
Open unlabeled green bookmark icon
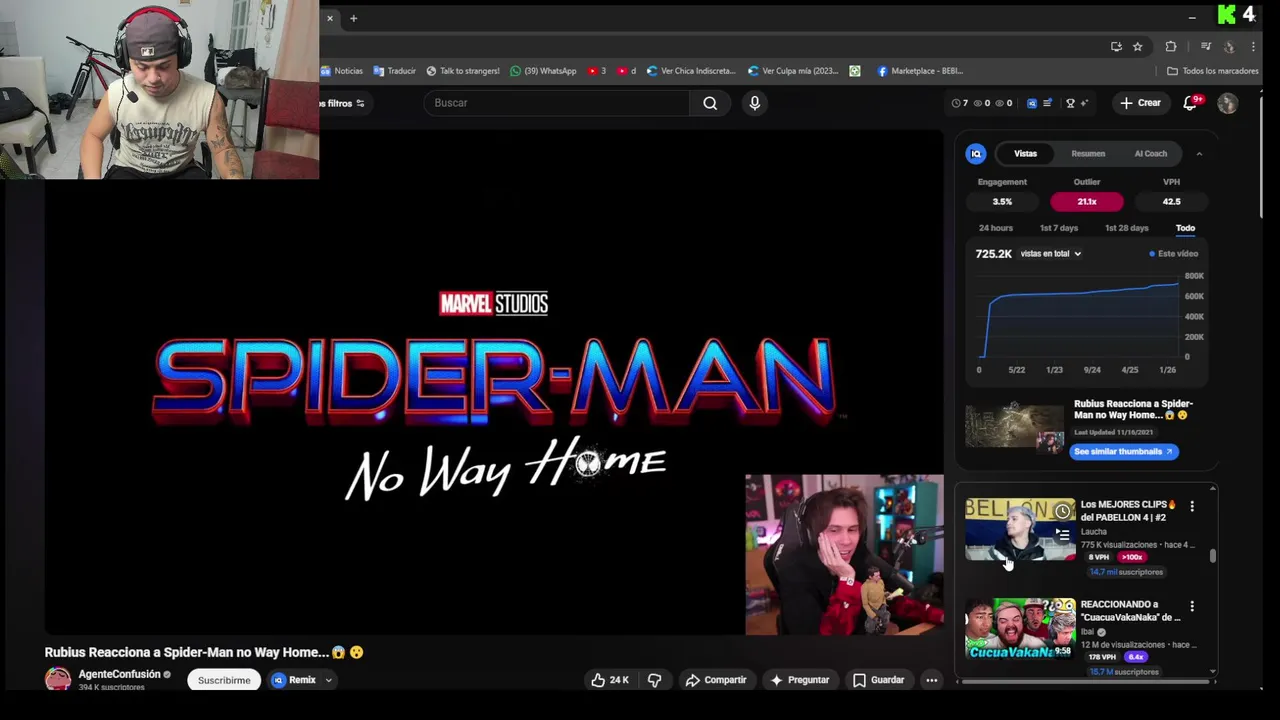pos(855,71)
